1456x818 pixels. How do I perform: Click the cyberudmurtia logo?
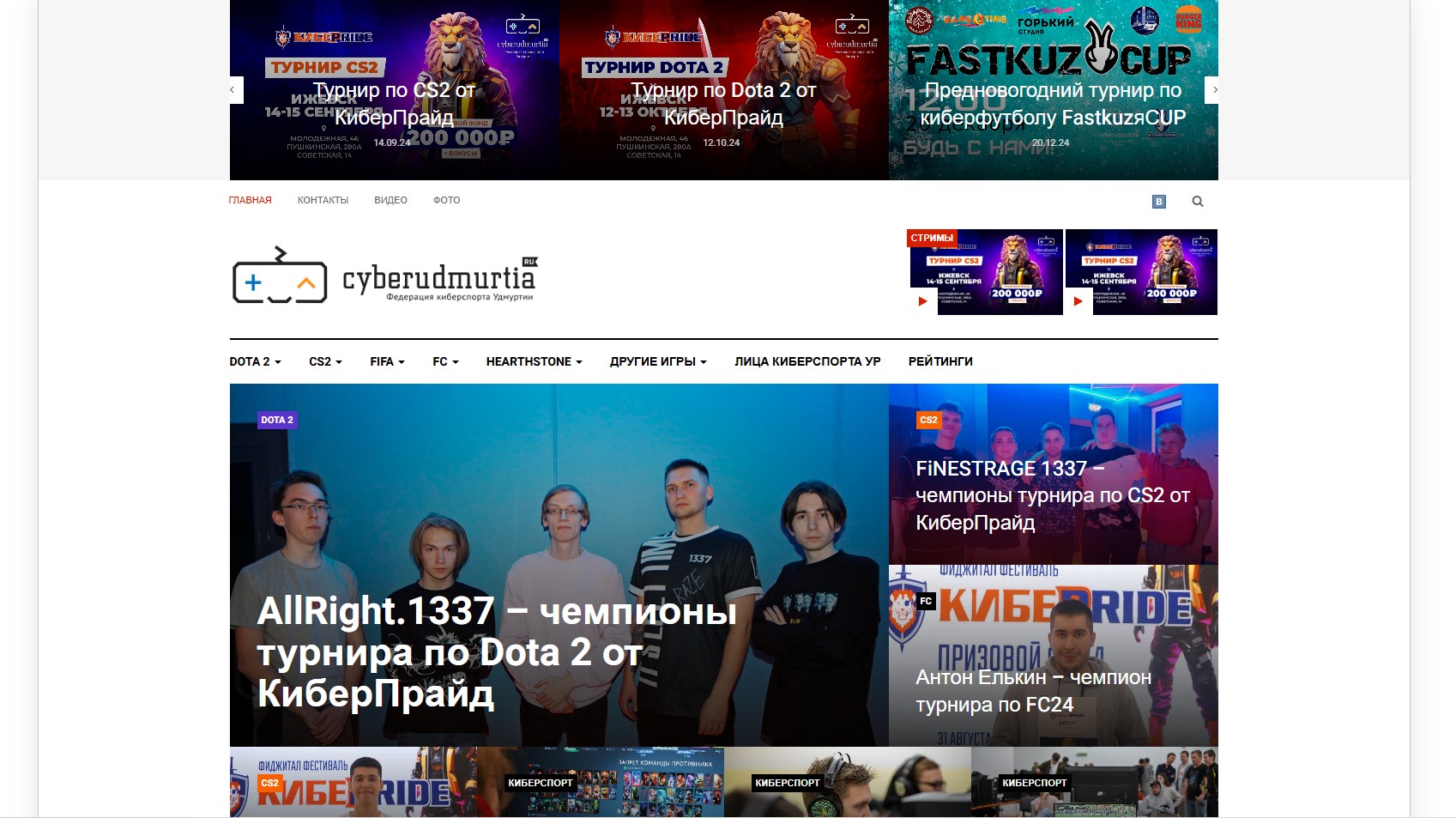(x=385, y=276)
